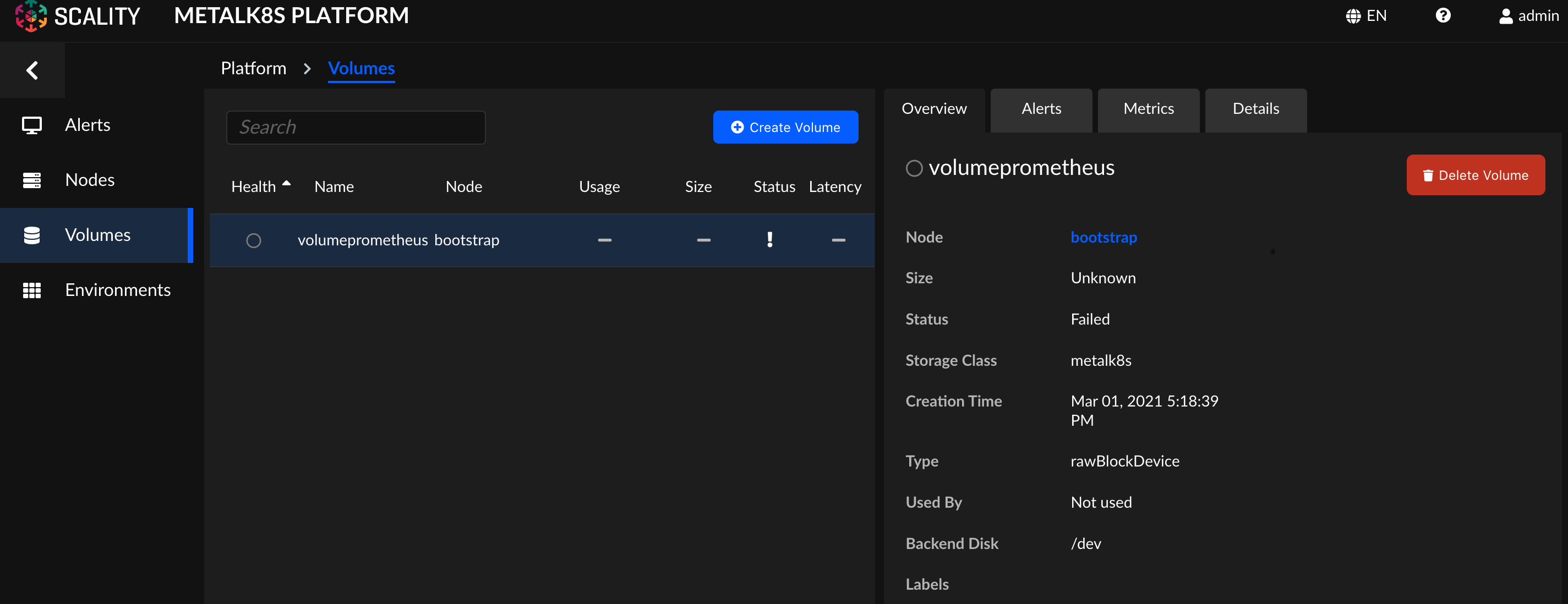This screenshot has height=604, width=1568.
Task: Click the Usage column header
Action: coord(599,186)
